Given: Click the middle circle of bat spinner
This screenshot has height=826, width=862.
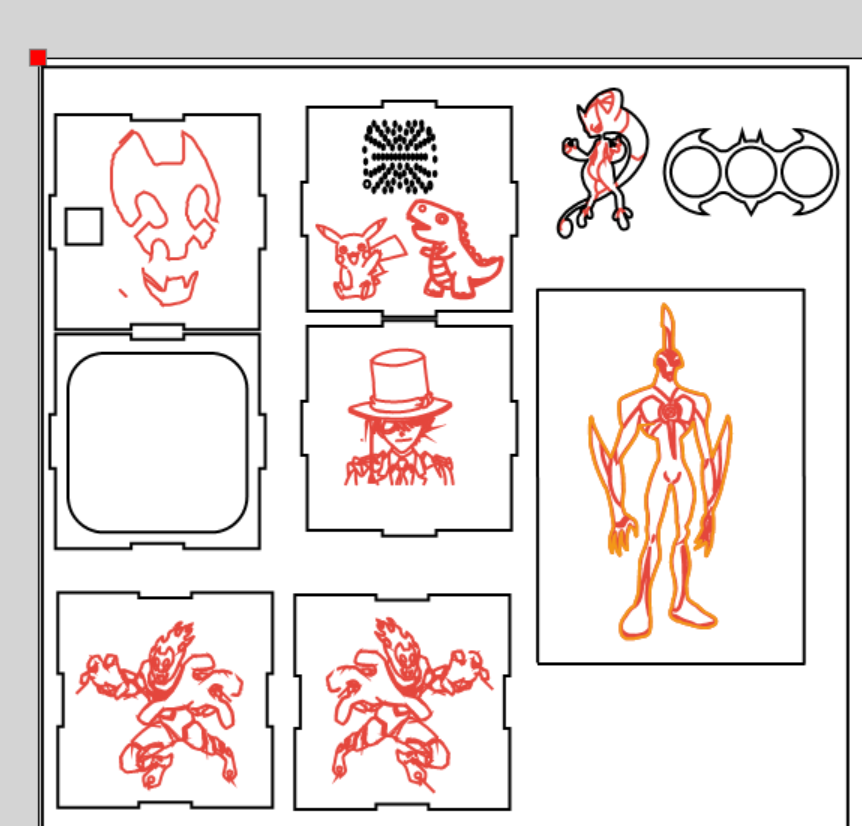Looking at the screenshot, I should [751, 172].
